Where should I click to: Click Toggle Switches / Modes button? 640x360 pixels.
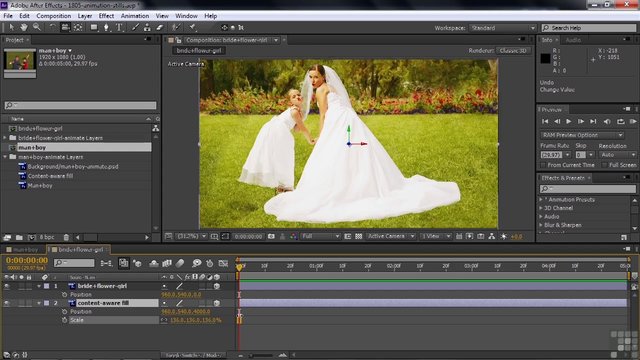pyautogui.click(x=193, y=356)
